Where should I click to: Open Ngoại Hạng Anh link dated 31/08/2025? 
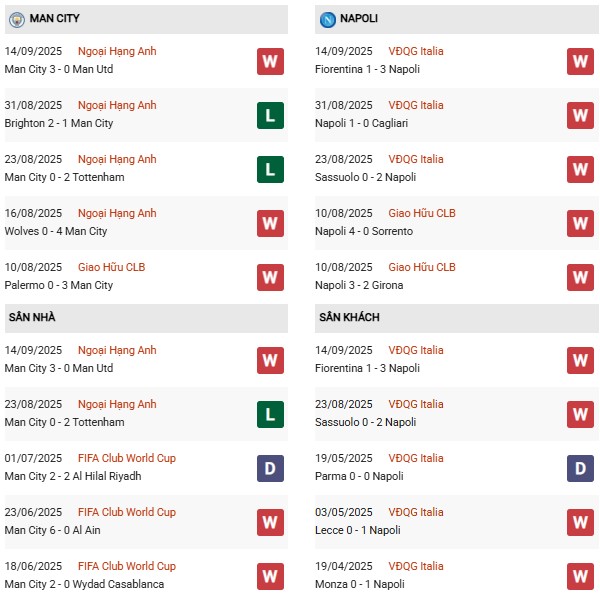[117, 105]
